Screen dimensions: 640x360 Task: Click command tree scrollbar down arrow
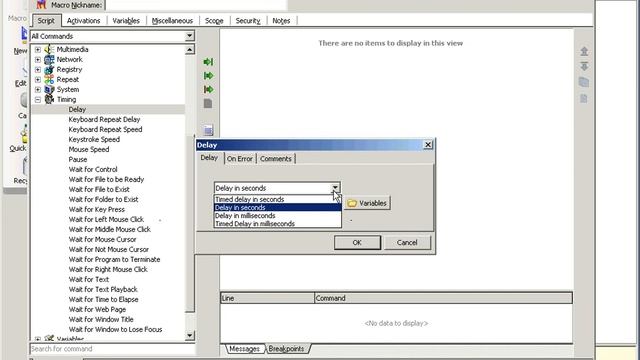tap(190, 336)
